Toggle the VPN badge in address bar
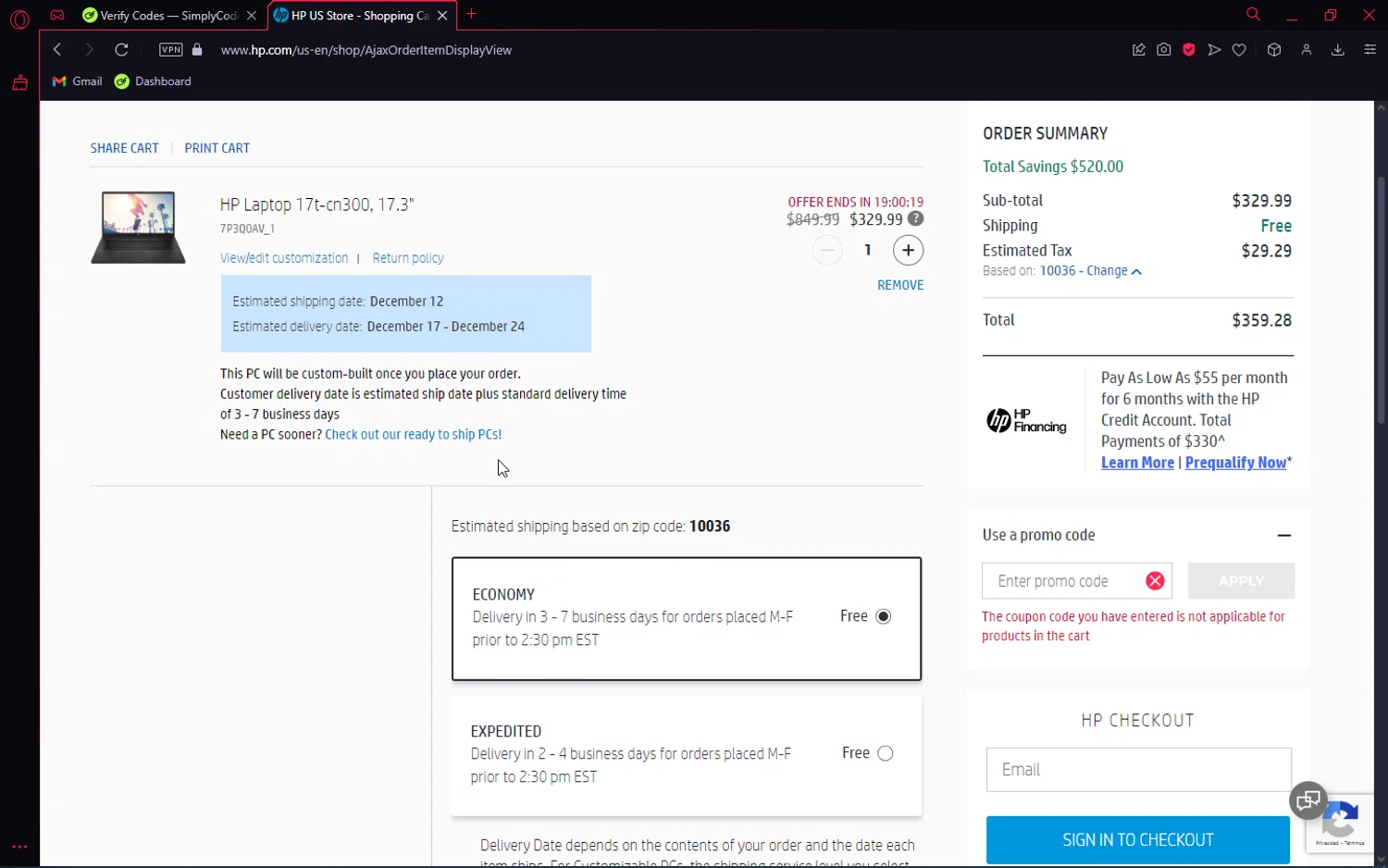1388x868 pixels. pos(171,50)
